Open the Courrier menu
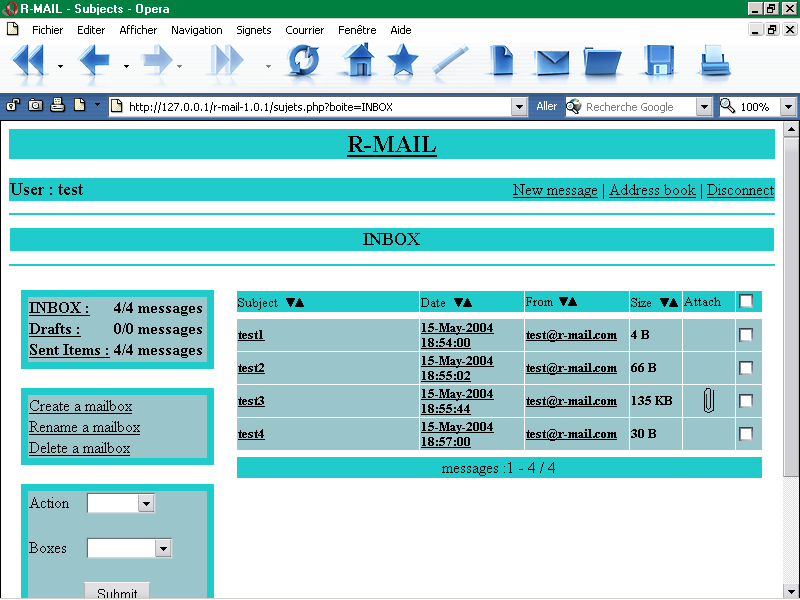This screenshot has height=600, width=800. 304,30
